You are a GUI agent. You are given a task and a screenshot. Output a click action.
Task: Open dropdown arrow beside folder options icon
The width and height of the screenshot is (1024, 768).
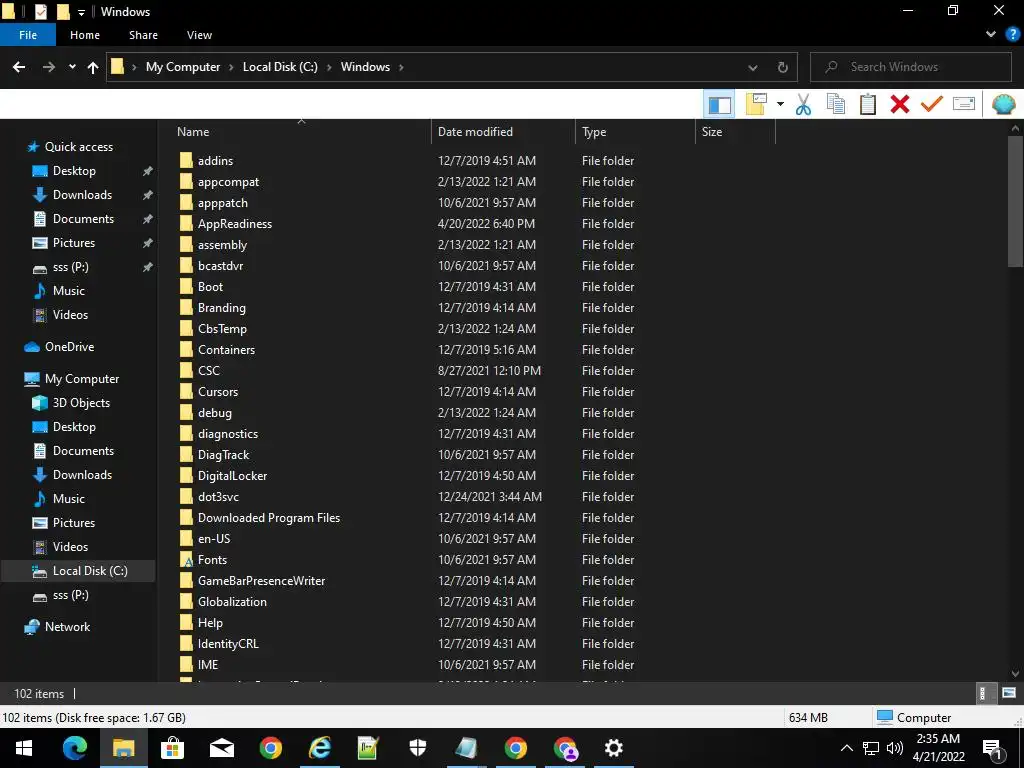780,104
